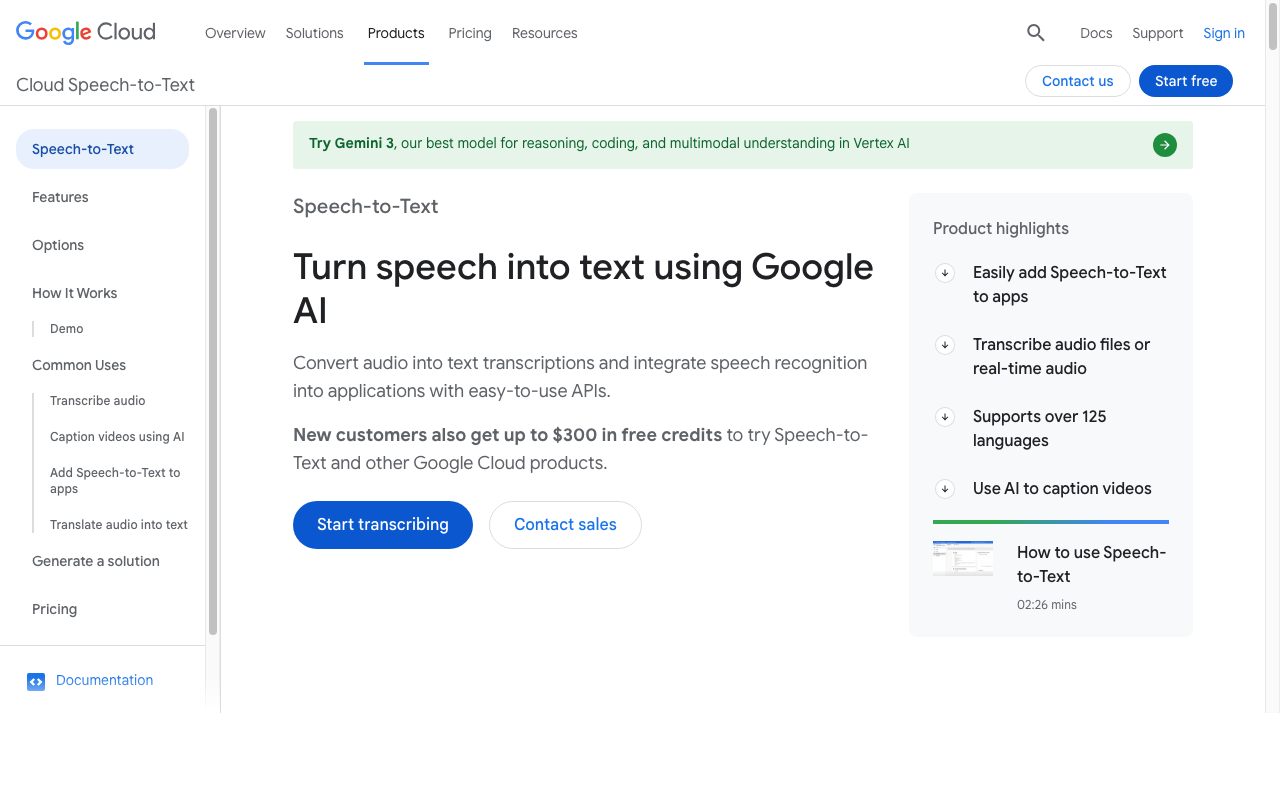Select "Caption videos using AI" in the sidebar

117,437
